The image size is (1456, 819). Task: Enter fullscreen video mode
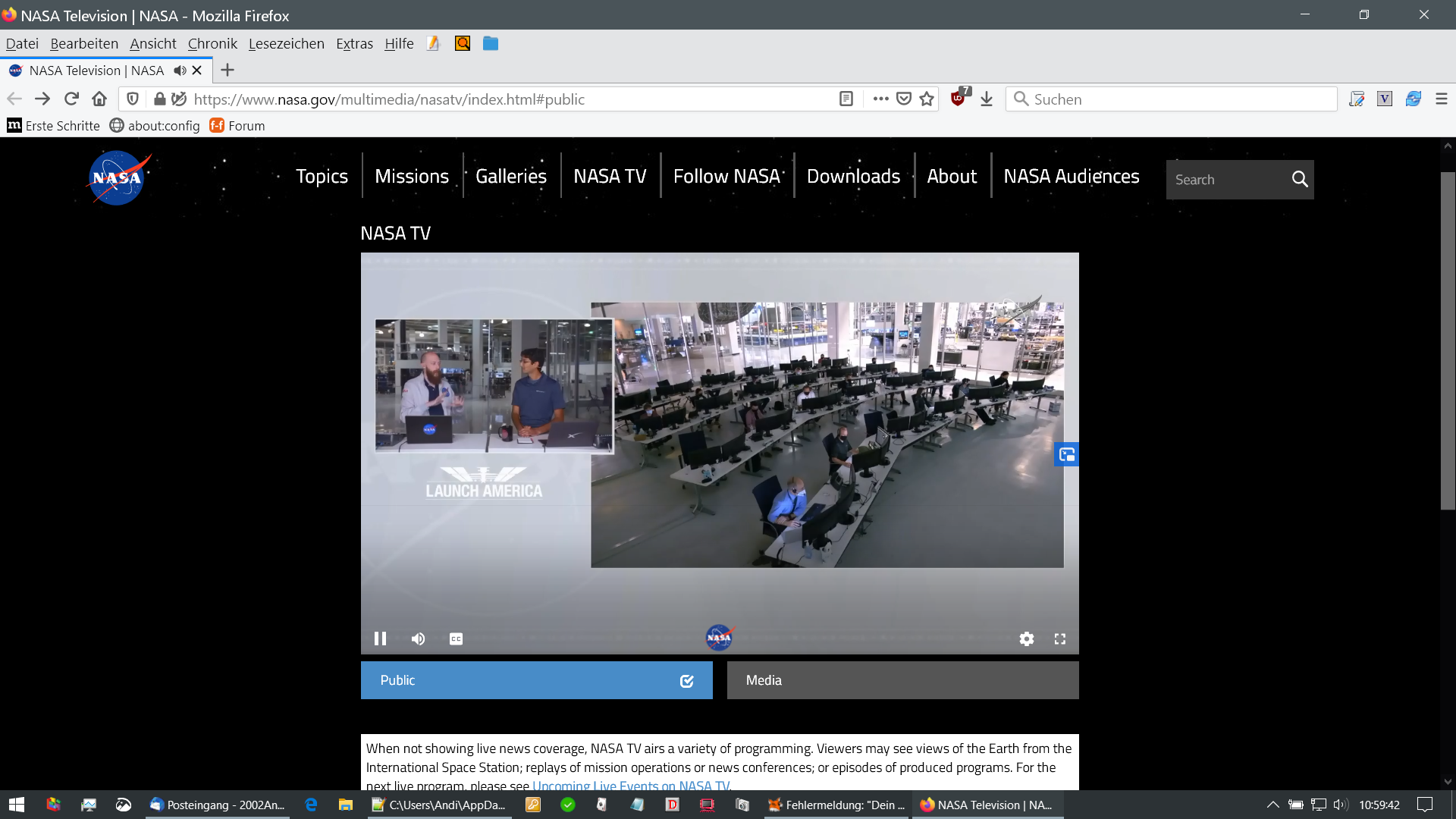click(x=1059, y=639)
